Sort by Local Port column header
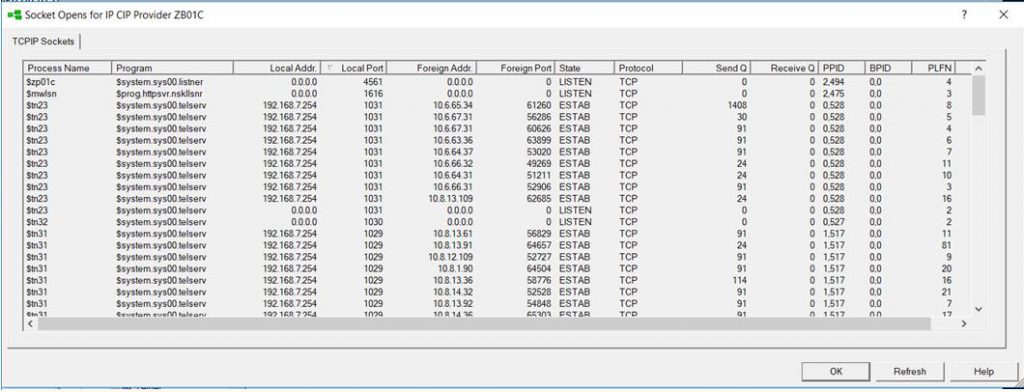Screen dimensions: 1024x392 [x=355, y=68]
